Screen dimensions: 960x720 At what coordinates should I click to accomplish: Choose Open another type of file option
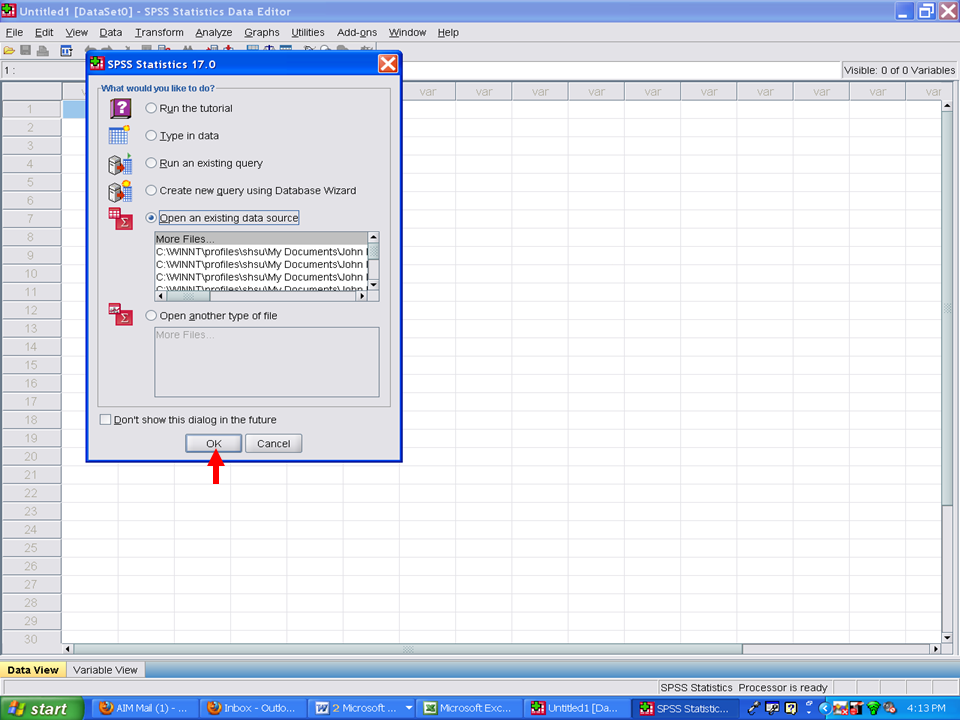pos(151,316)
